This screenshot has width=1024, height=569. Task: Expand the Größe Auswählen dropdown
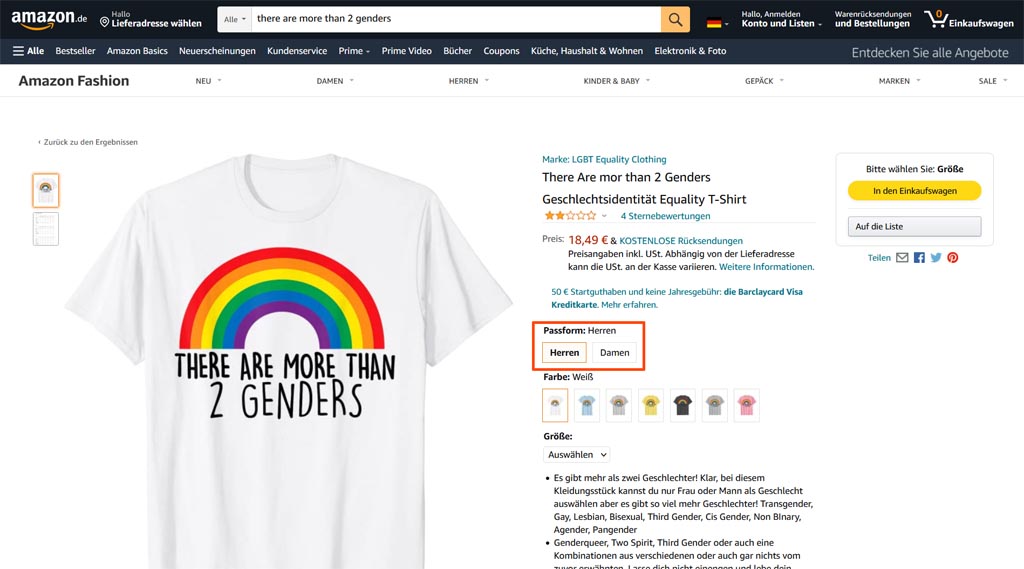tap(577, 455)
